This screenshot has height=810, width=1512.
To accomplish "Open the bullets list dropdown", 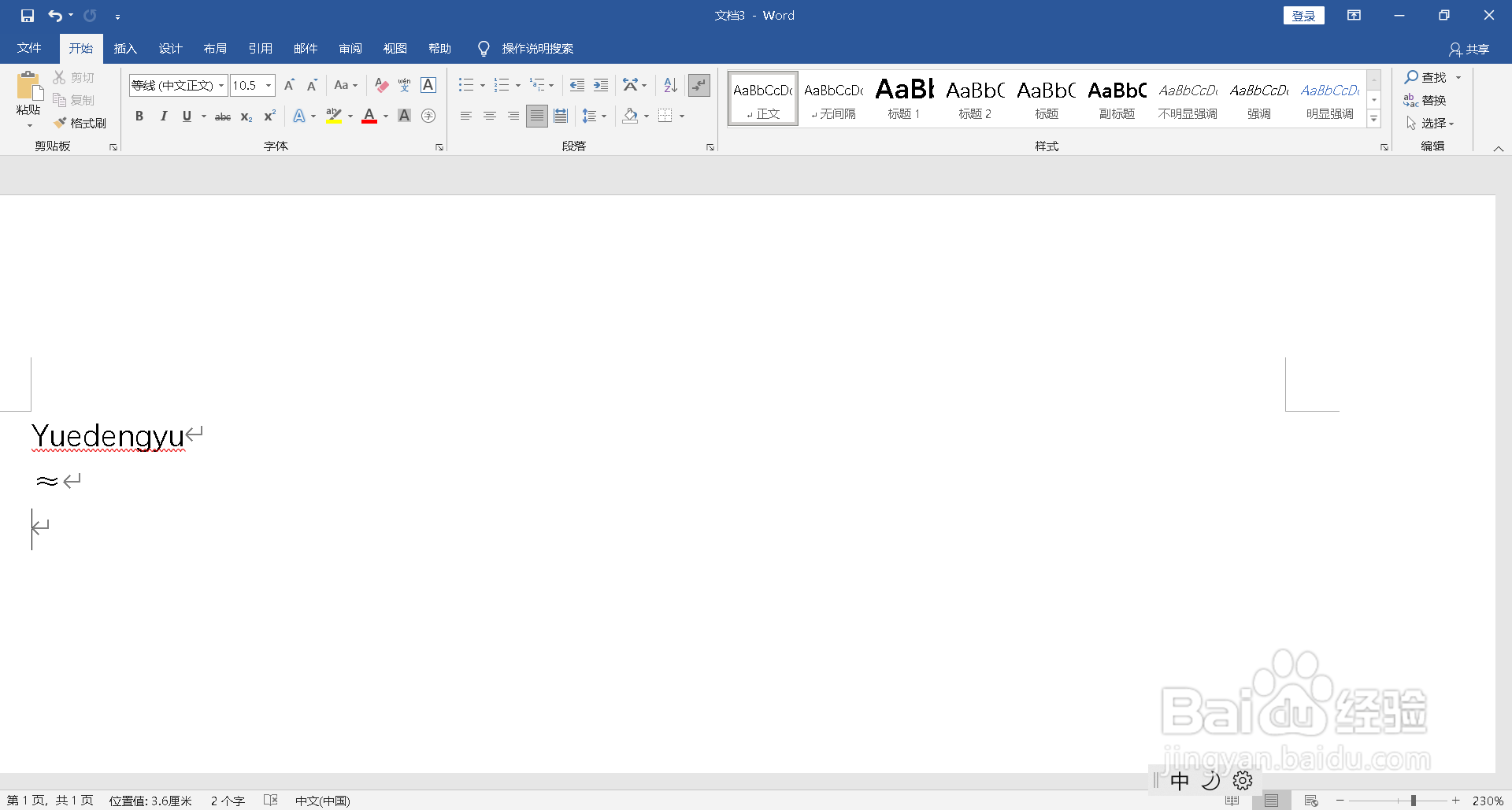I will coord(483,85).
